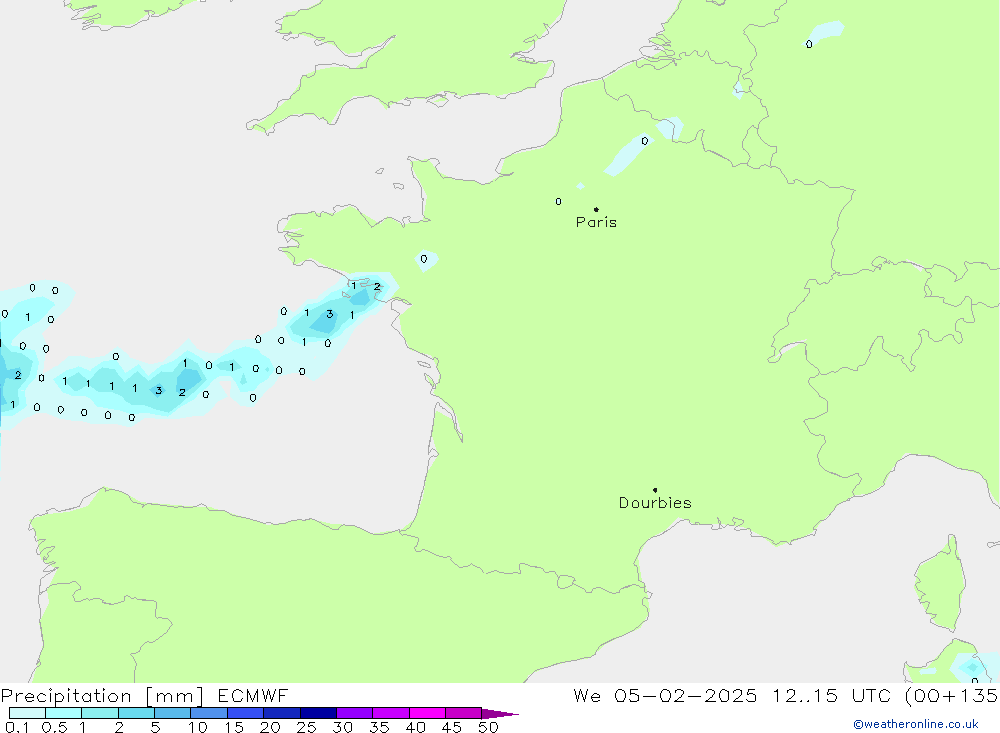Viewport: 1000px width, 733px height.
Task: Click the legend label 0.1
Action: tap(17, 727)
